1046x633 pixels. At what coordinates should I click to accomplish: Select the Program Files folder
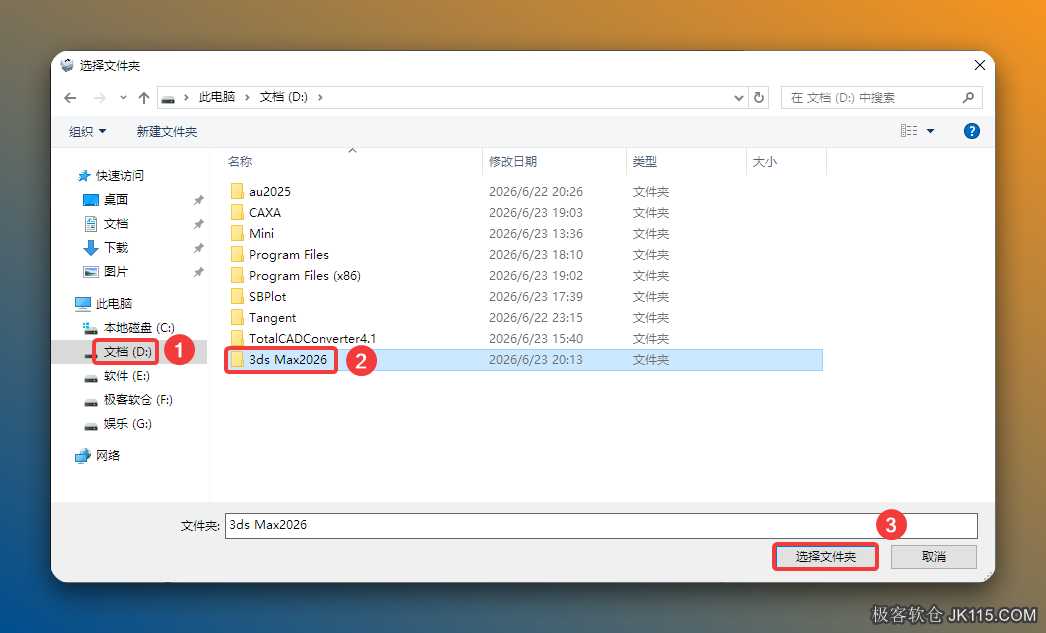[288, 255]
